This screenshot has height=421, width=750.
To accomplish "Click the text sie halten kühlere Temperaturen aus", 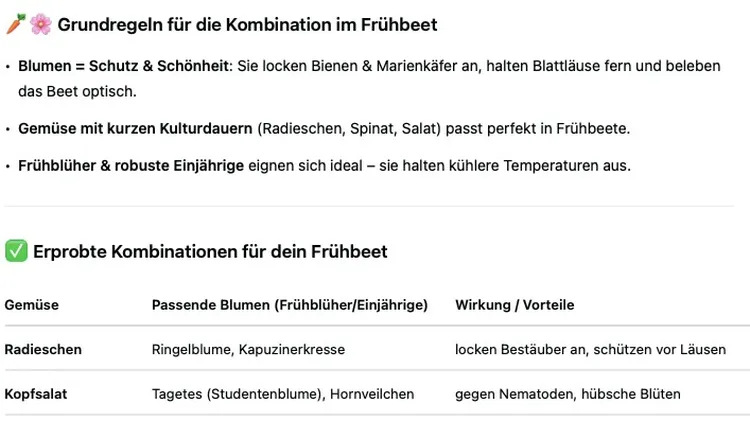I will tap(505, 166).
